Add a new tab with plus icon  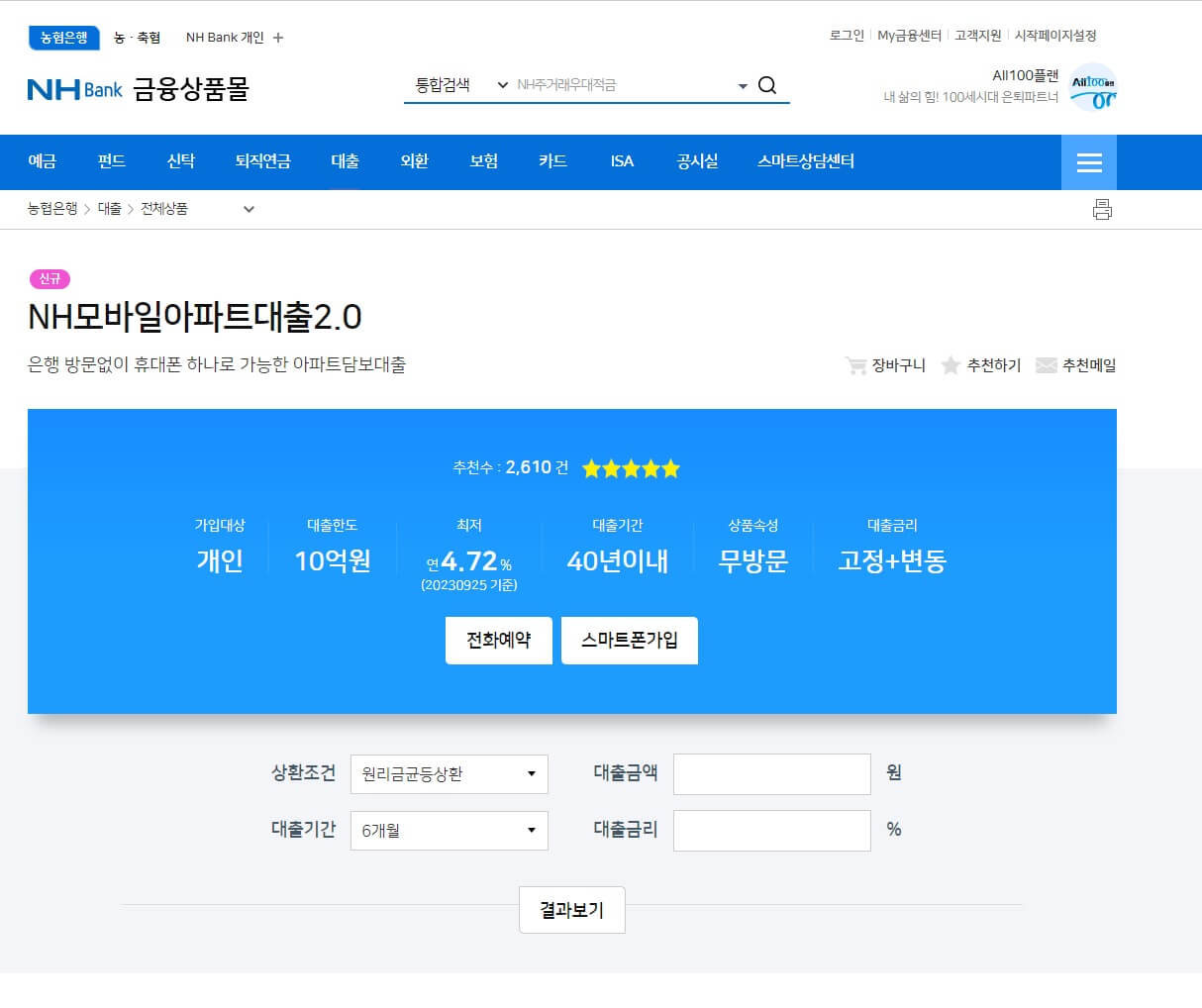coord(278,38)
